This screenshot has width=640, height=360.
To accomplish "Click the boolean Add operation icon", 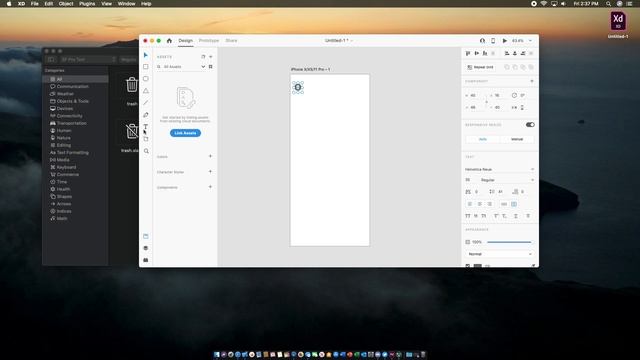I will point(507,67).
